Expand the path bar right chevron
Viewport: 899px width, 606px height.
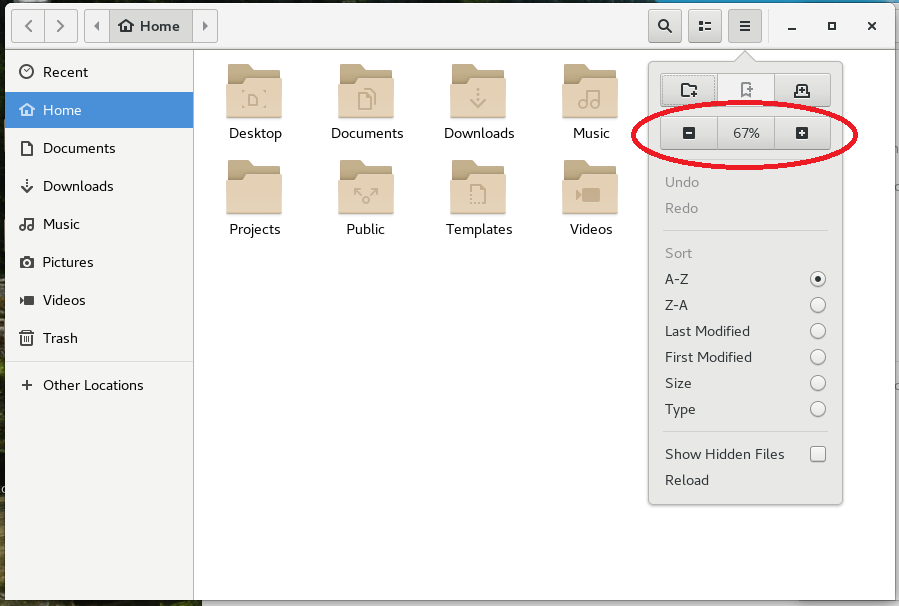[204, 26]
